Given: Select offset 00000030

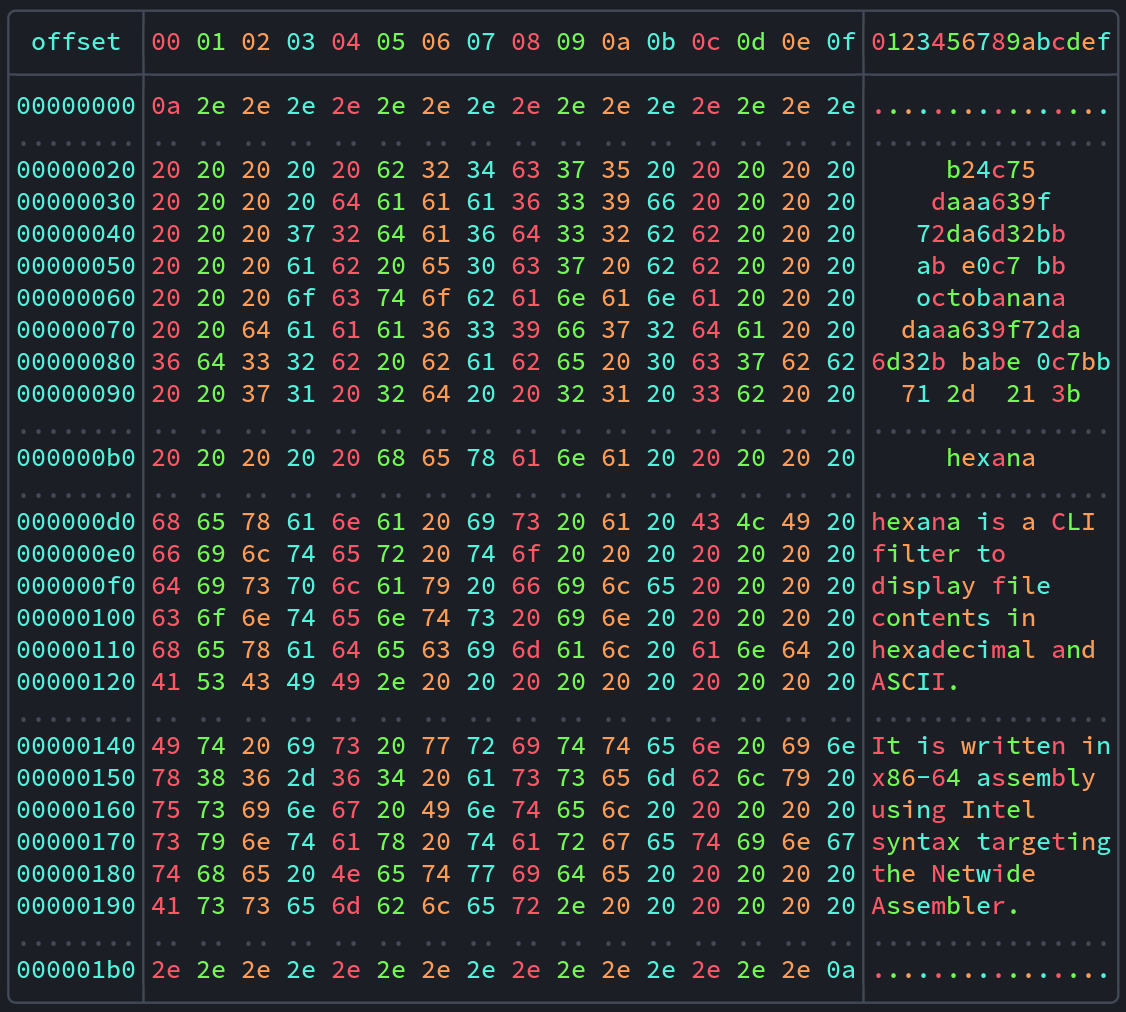Looking at the screenshot, I should click(76, 202).
